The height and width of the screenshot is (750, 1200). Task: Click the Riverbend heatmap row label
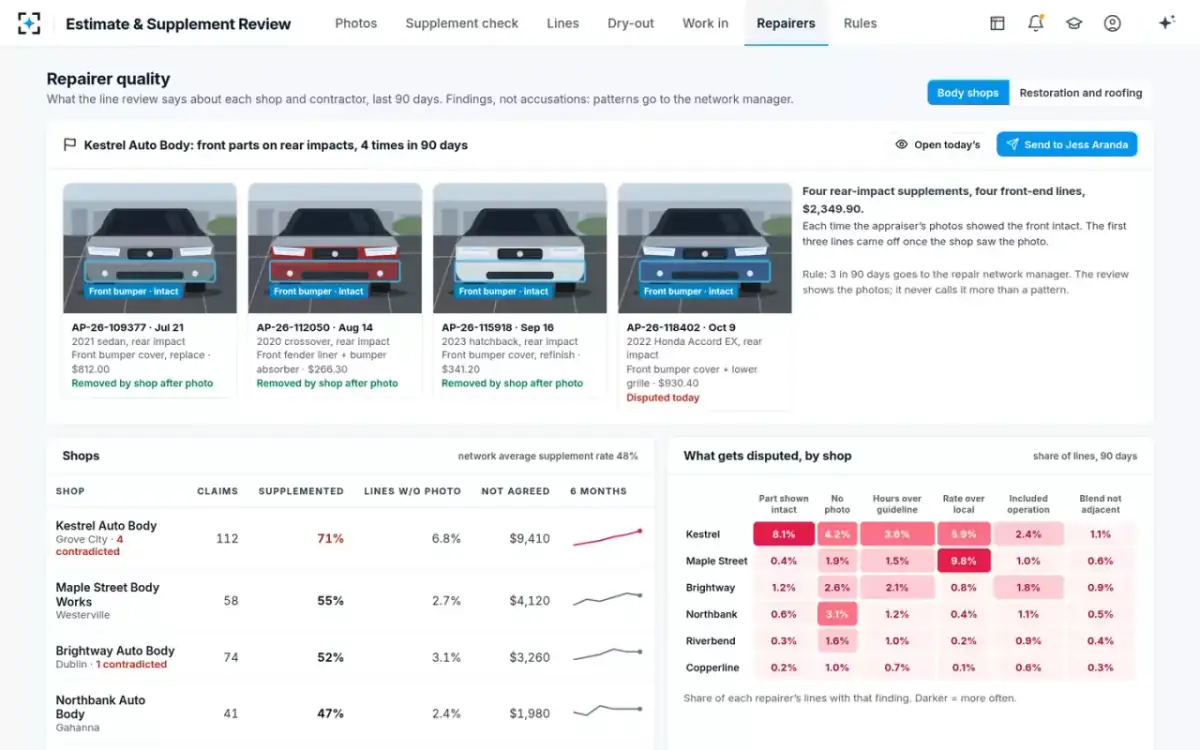[x=711, y=641]
